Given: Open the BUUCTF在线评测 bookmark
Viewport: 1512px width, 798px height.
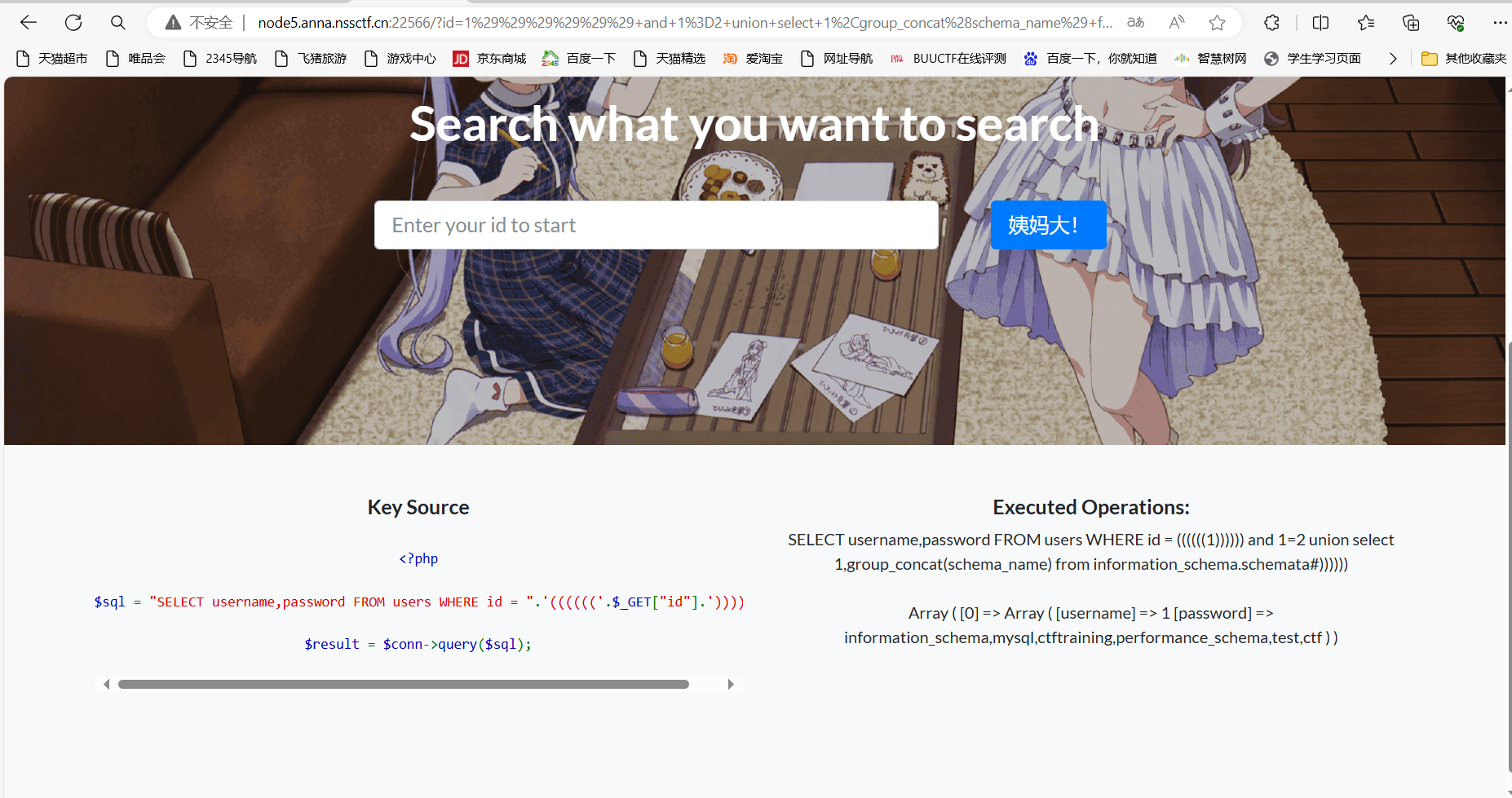Looking at the screenshot, I should point(948,59).
